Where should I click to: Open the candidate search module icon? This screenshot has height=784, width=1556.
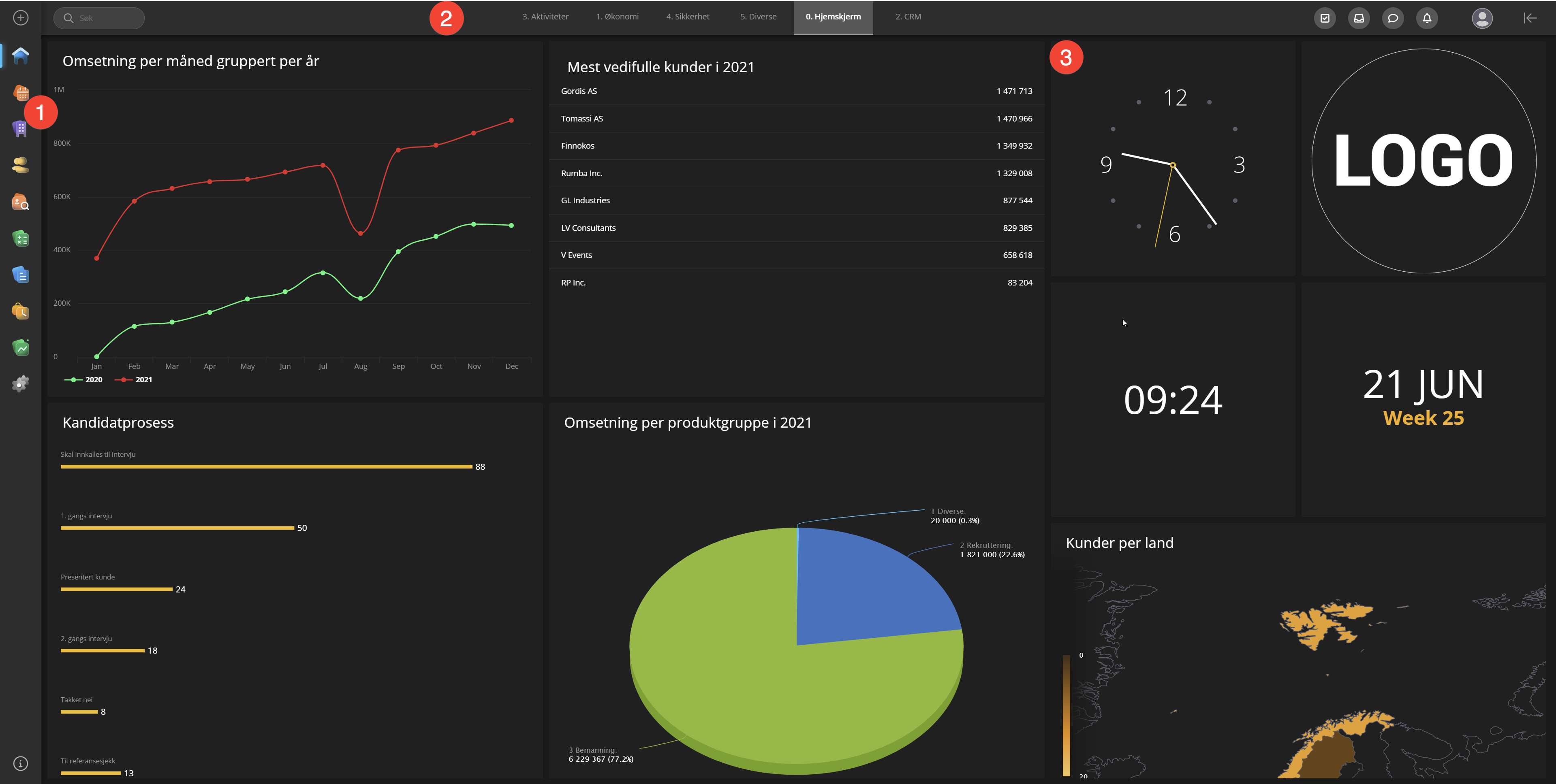pyautogui.click(x=21, y=202)
